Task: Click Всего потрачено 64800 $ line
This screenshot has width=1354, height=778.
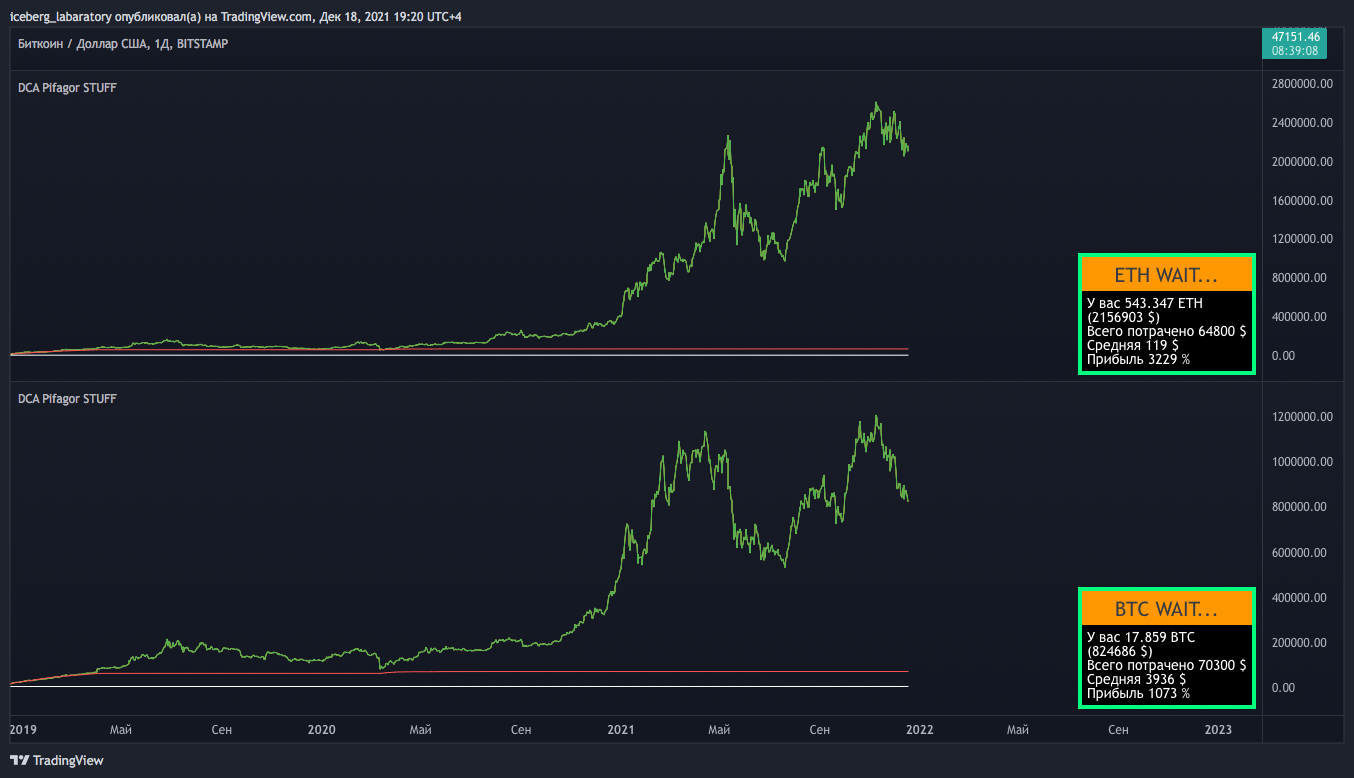Action: 1166,330
